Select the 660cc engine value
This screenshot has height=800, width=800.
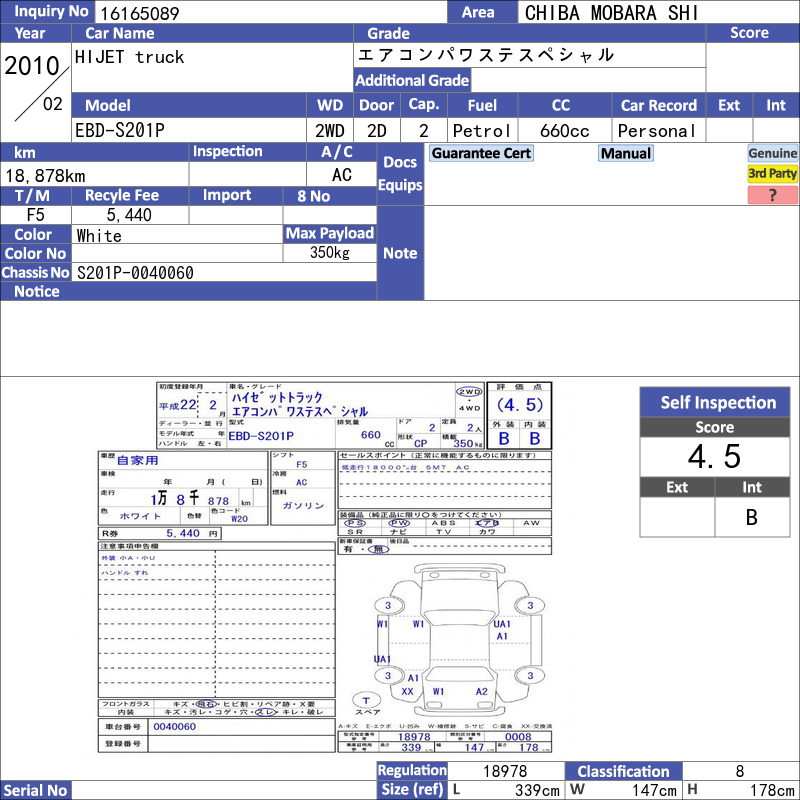pos(564,131)
